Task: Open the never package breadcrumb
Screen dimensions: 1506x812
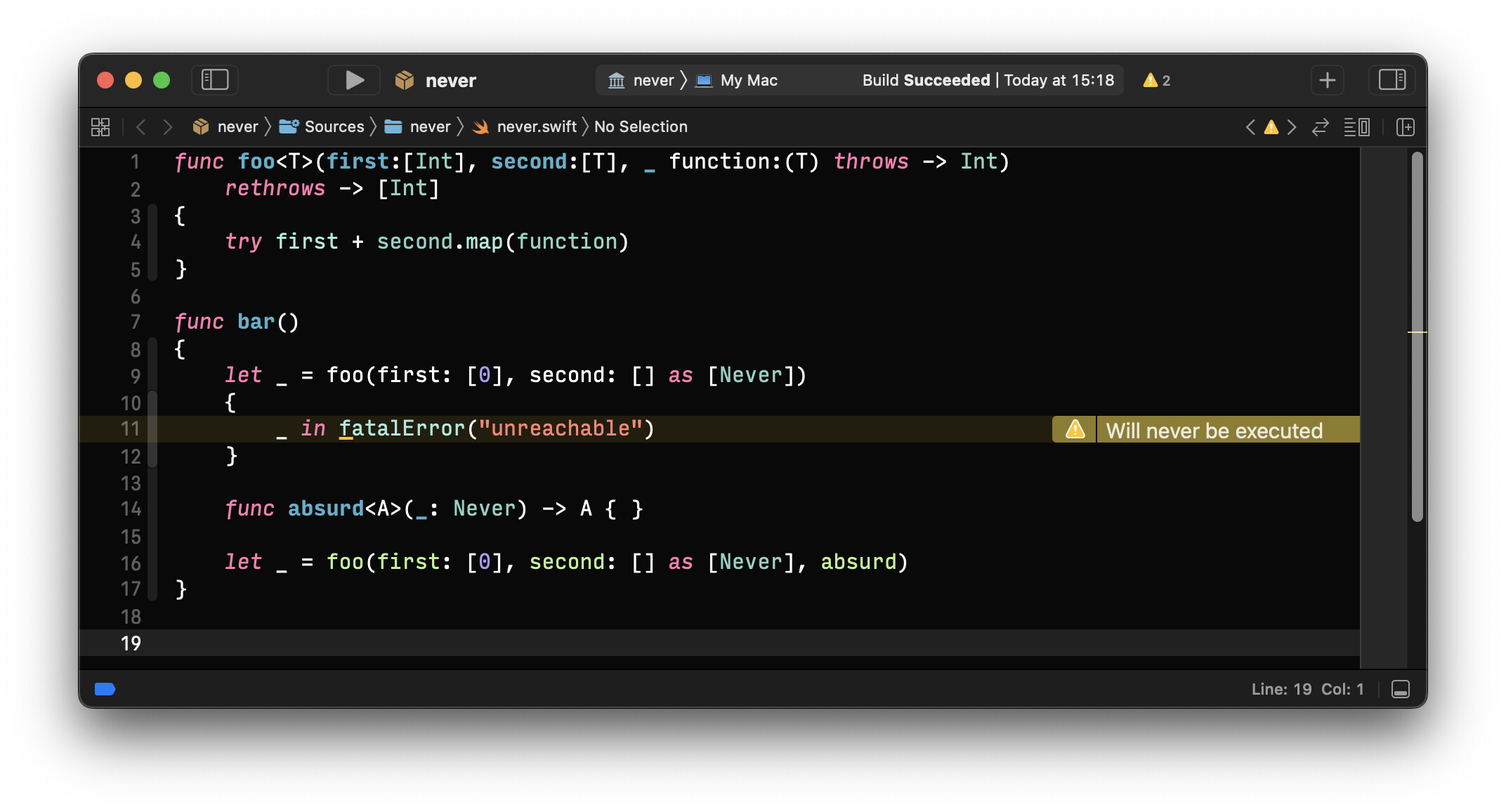Action: tap(225, 127)
